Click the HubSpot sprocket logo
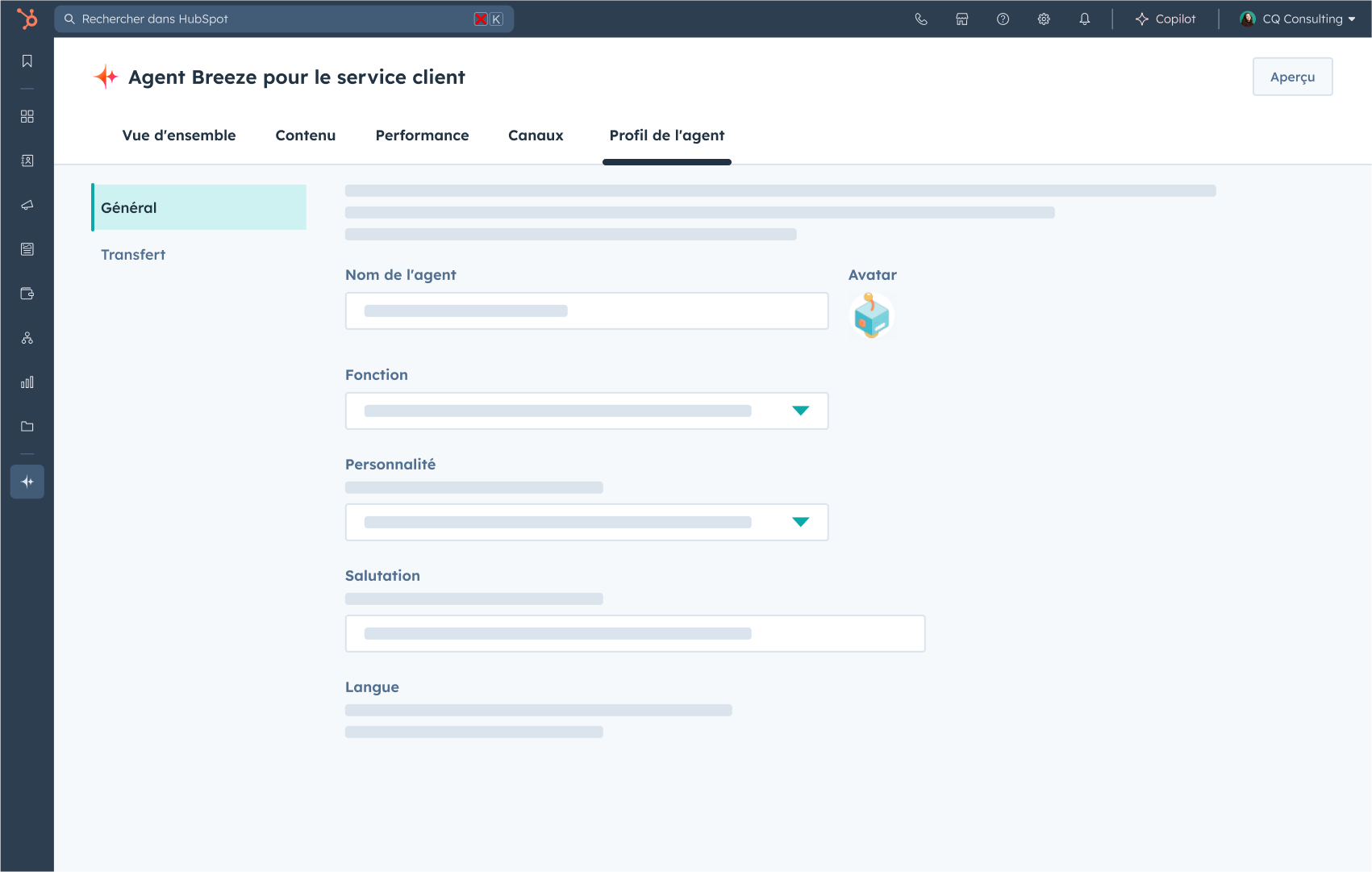This screenshot has width=1372, height=872. click(27, 19)
